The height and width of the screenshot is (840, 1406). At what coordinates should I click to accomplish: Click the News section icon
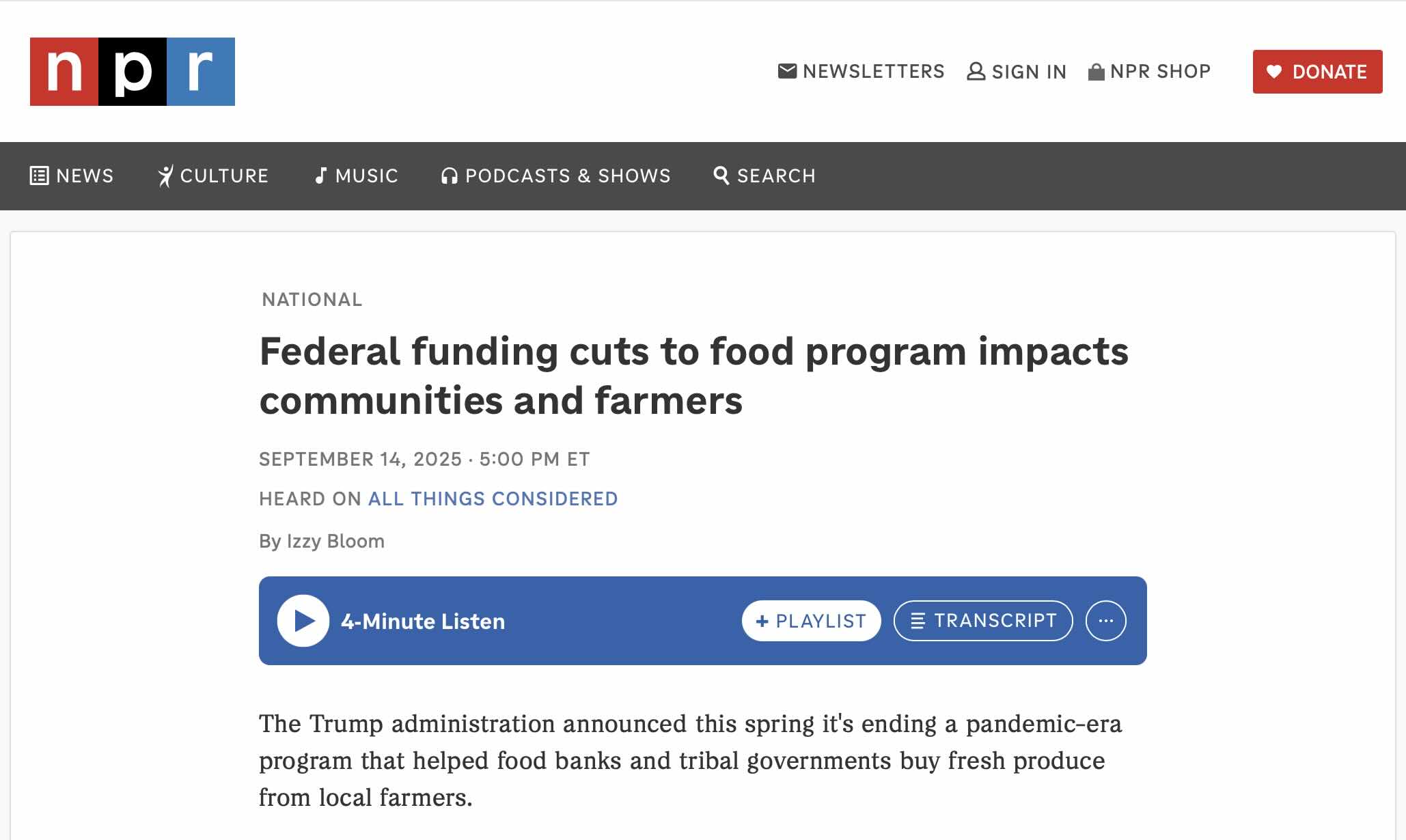pyautogui.click(x=40, y=176)
